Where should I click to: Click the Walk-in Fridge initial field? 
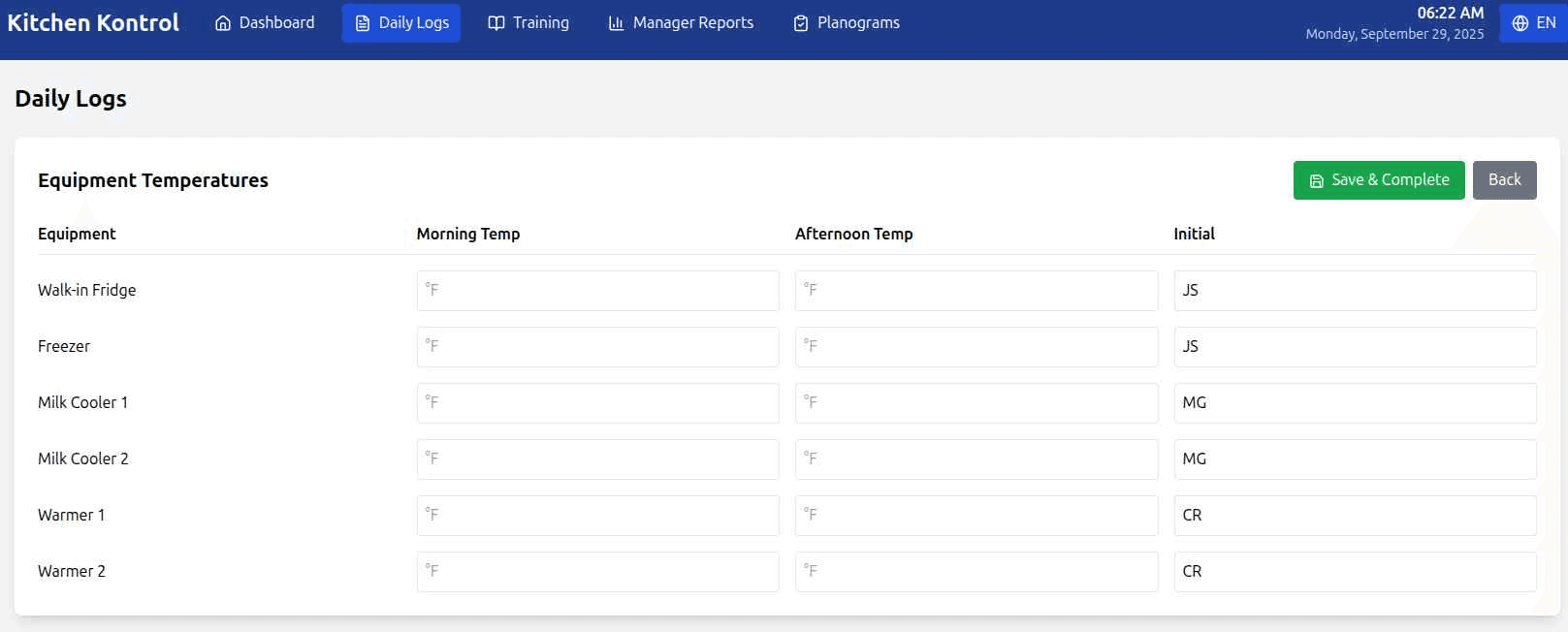click(x=1354, y=291)
